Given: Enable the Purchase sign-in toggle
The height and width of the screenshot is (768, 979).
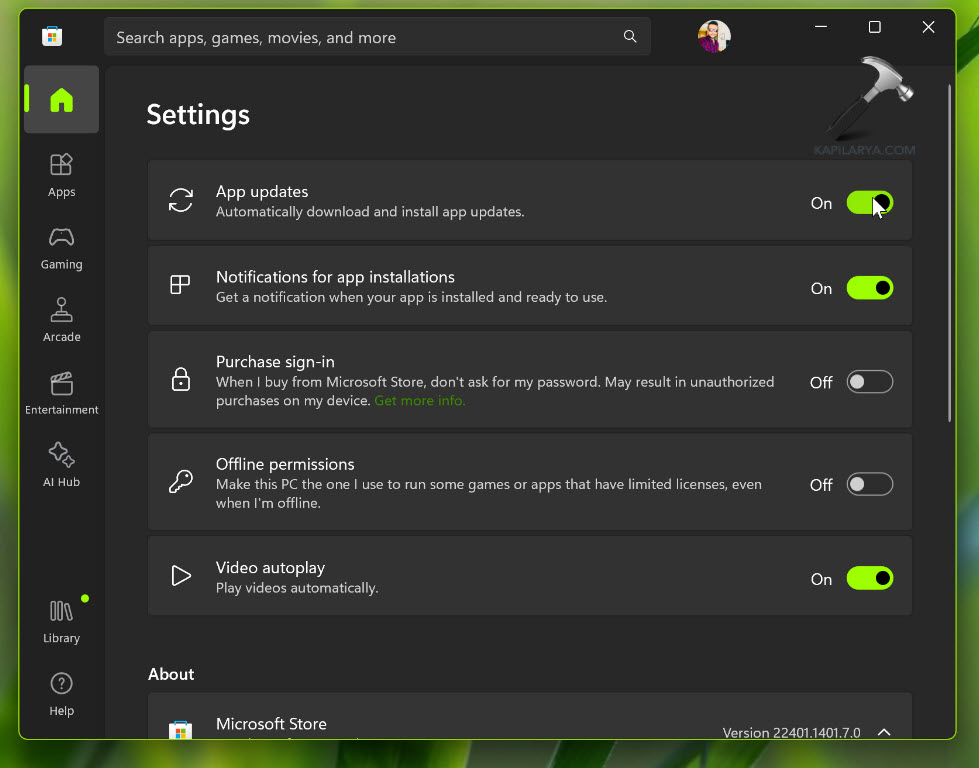Looking at the screenshot, I should click(869, 382).
